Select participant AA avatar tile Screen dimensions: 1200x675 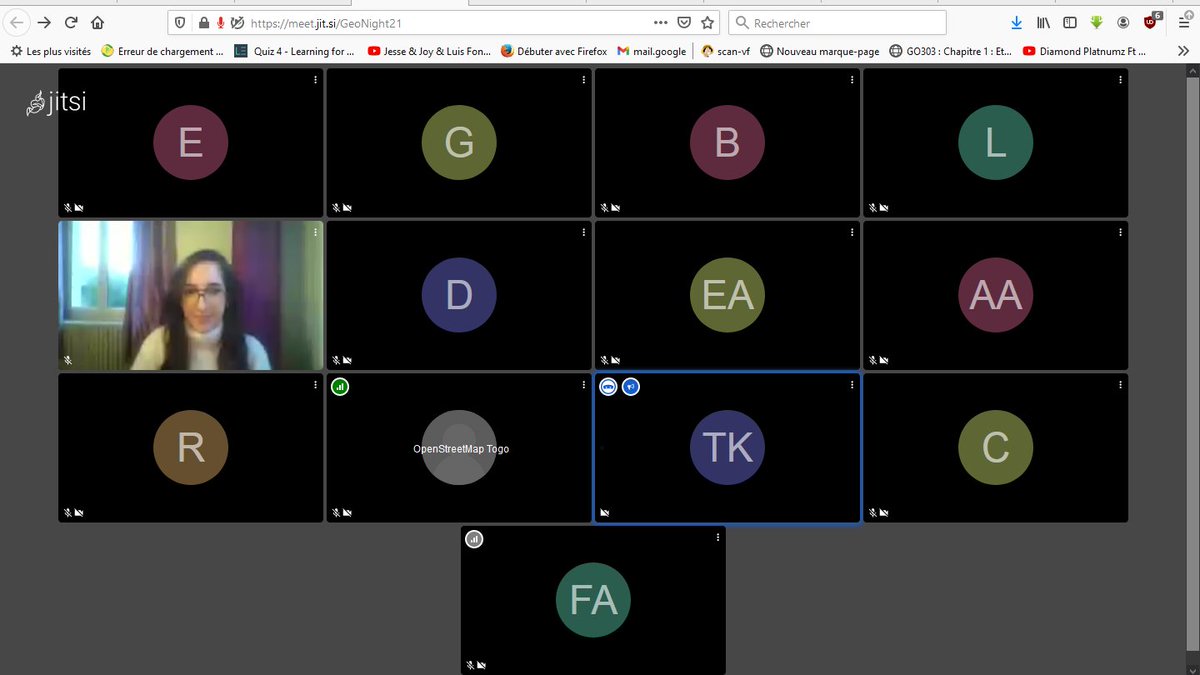pos(995,295)
